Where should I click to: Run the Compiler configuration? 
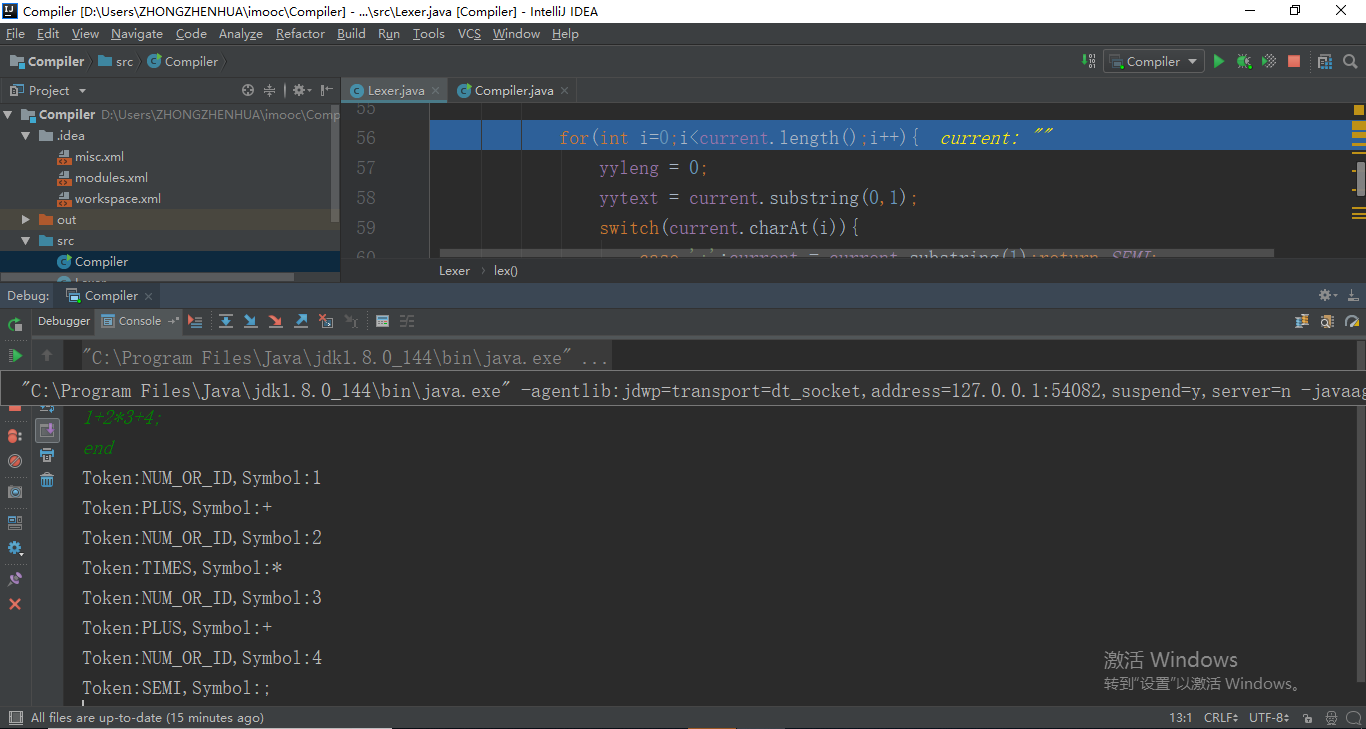point(1218,61)
